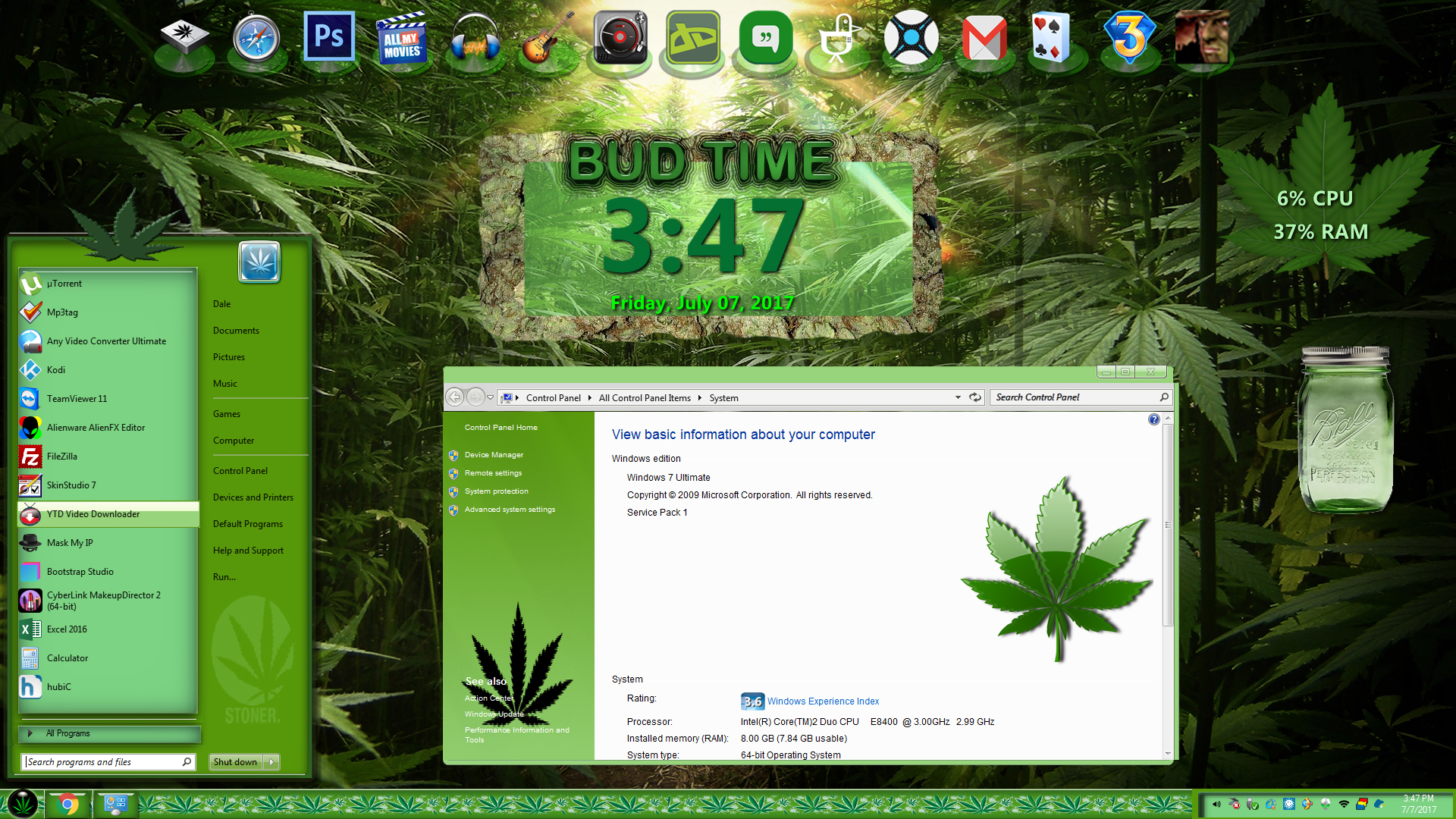Go to Control Panel Home
Viewport: 1456px width, 819px height.
click(x=500, y=428)
